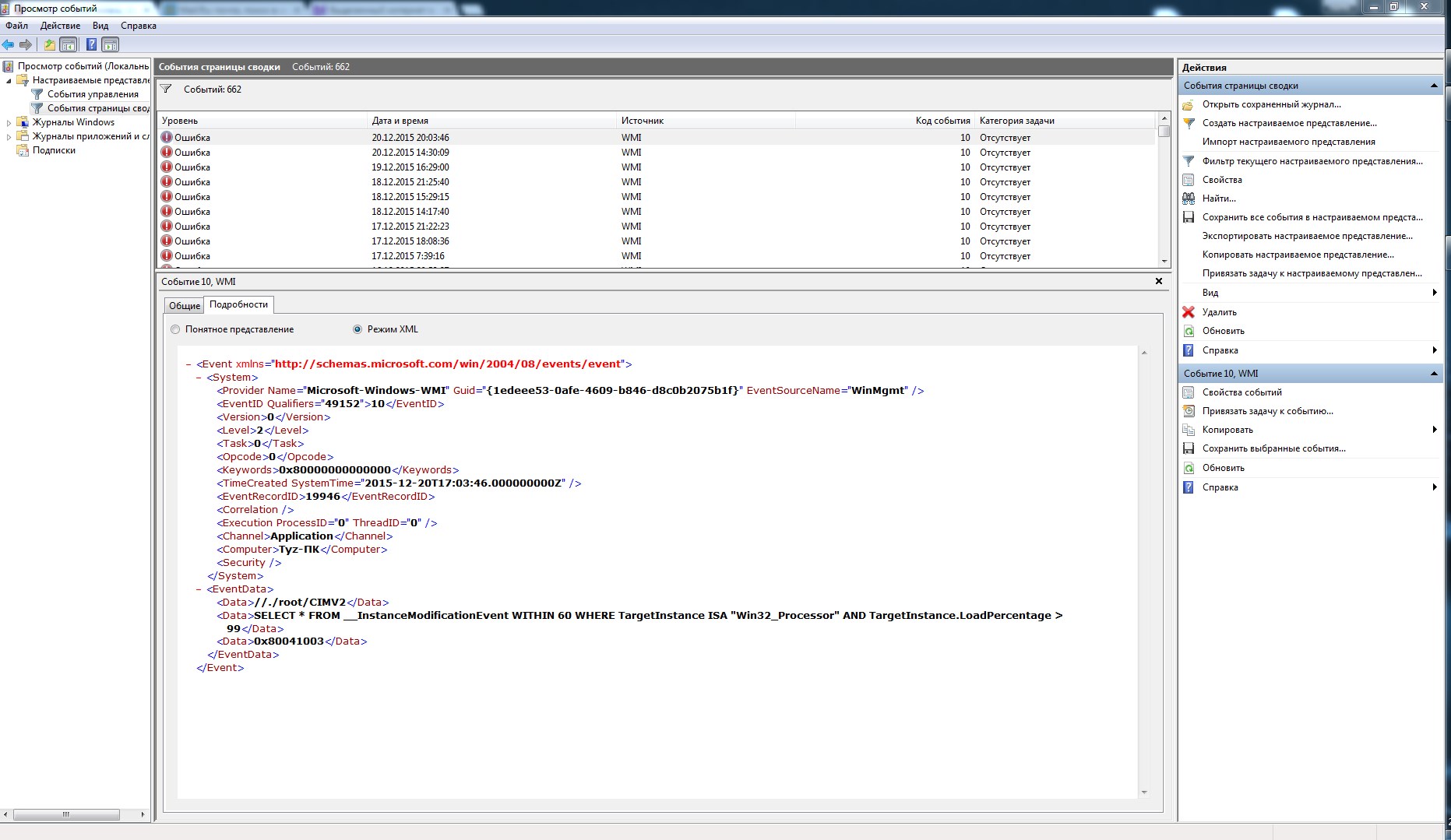The width and height of the screenshot is (1451, 840).
Task: Collapse the System XML node
Action: tap(199, 378)
